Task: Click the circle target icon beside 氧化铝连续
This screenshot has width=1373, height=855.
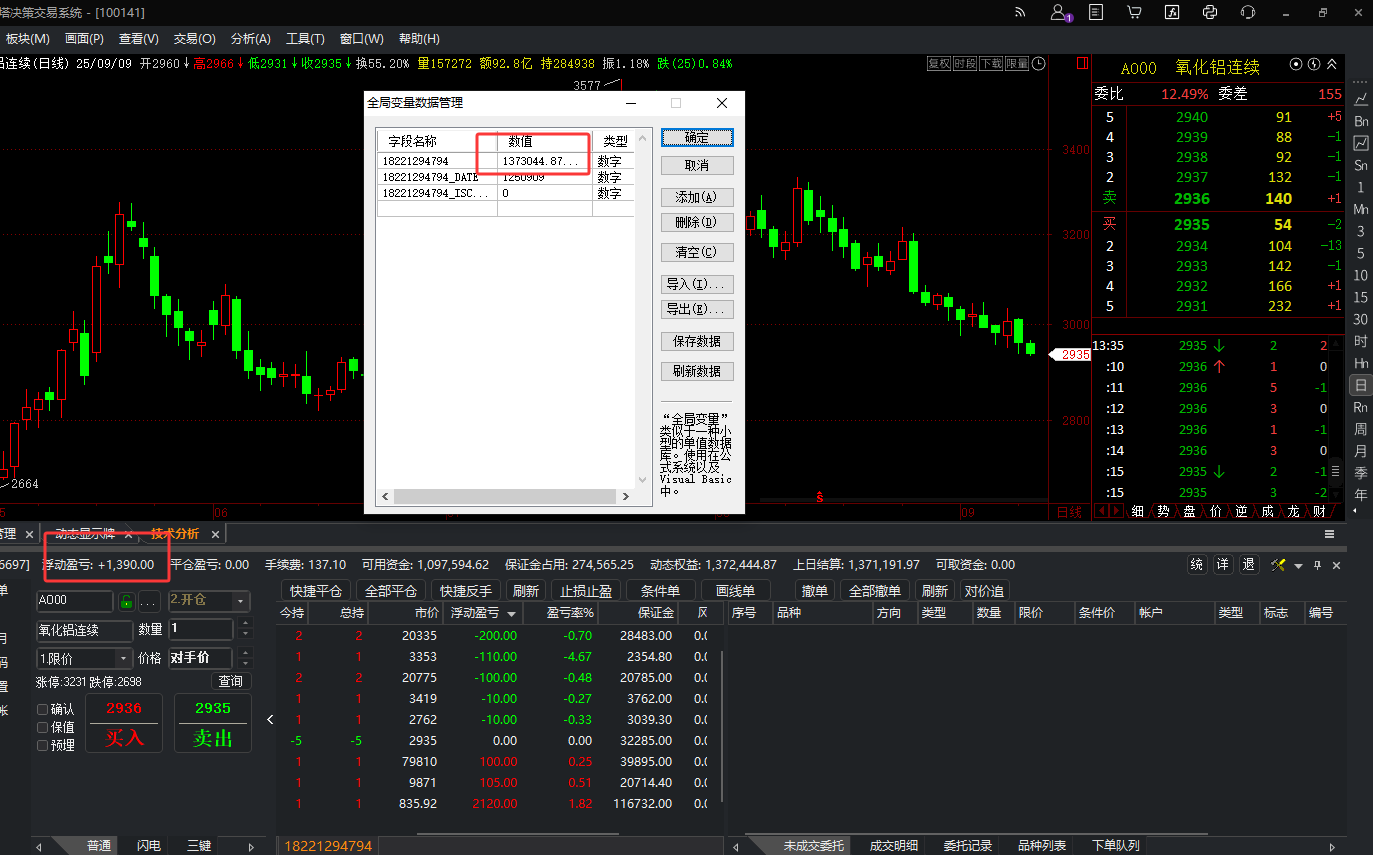Action: coord(1297,64)
